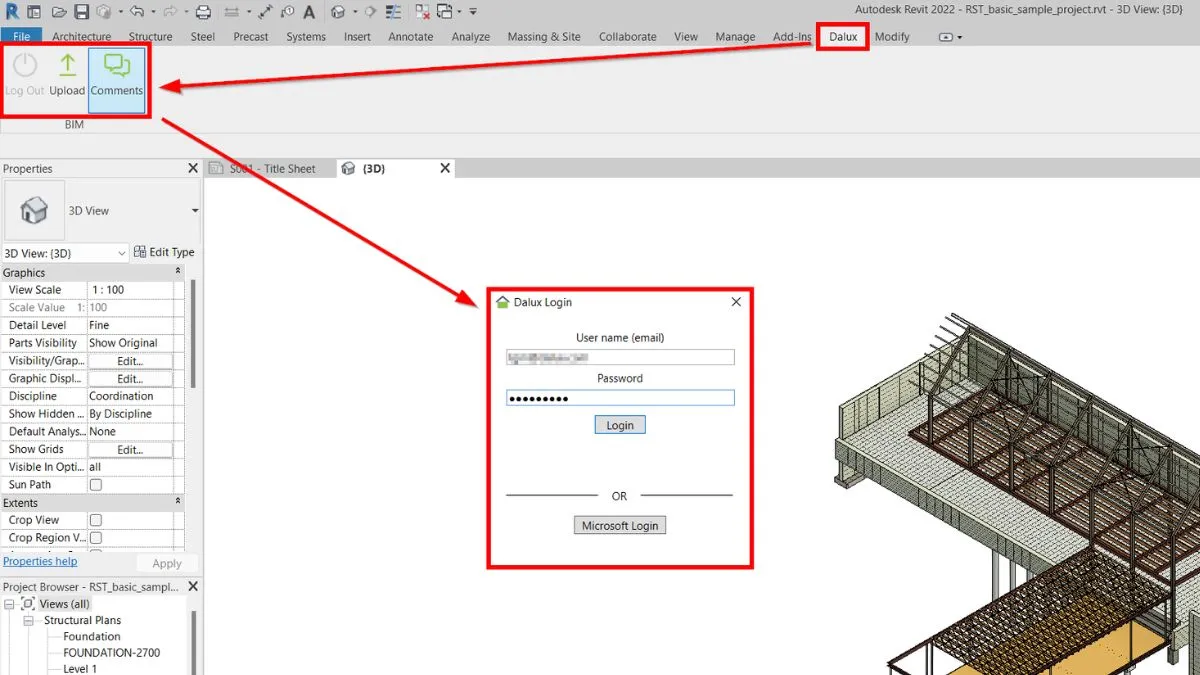Click the Save icon
Screen dimensions: 1200x675
pos(82,12)
